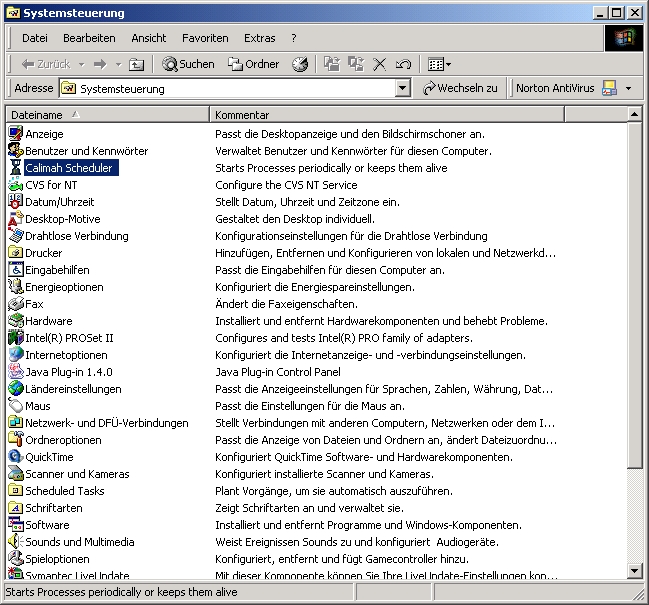Click the Up one level folder icon
Image resolution: width=649 pixels, height=605 pixels.
(x=136, y=64)
